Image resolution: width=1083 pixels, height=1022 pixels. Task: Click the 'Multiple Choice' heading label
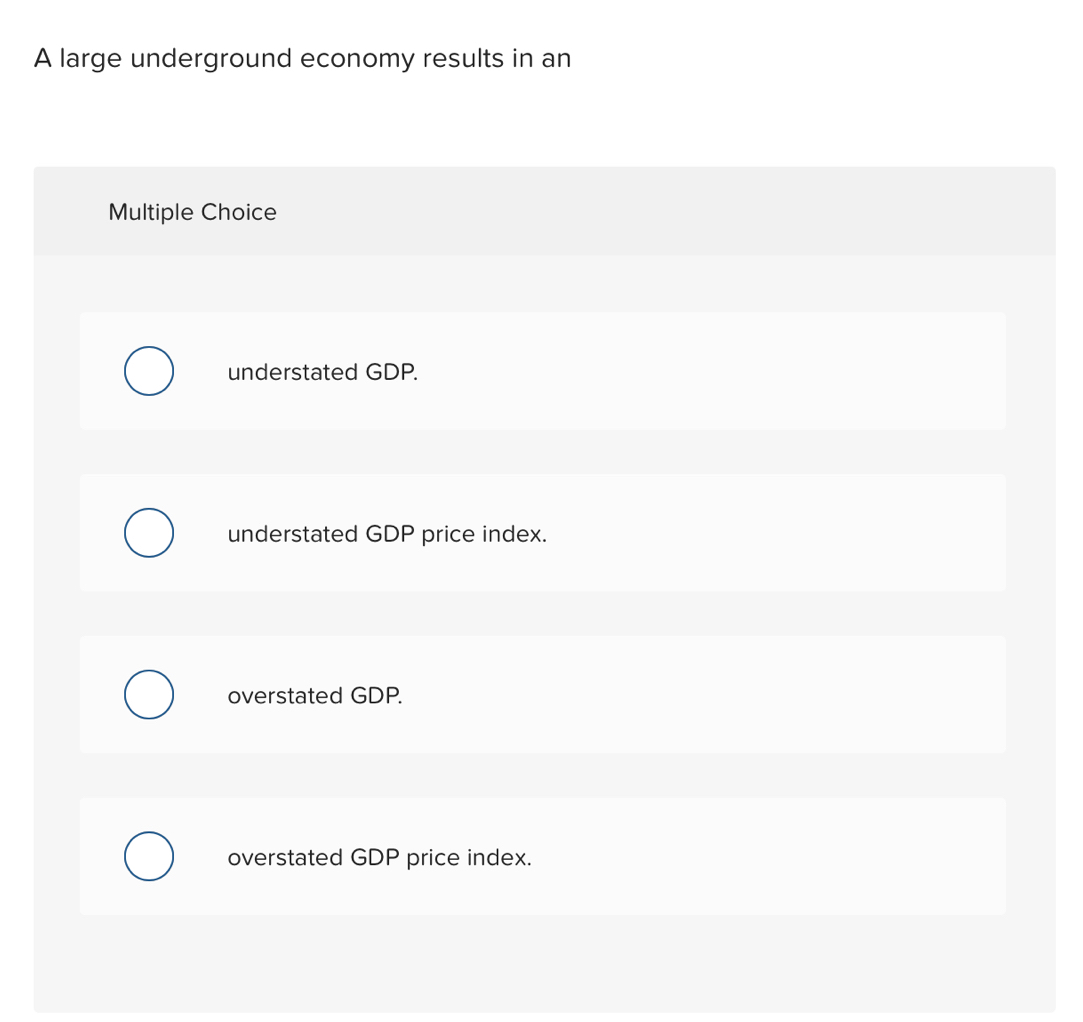pos(192,212)
